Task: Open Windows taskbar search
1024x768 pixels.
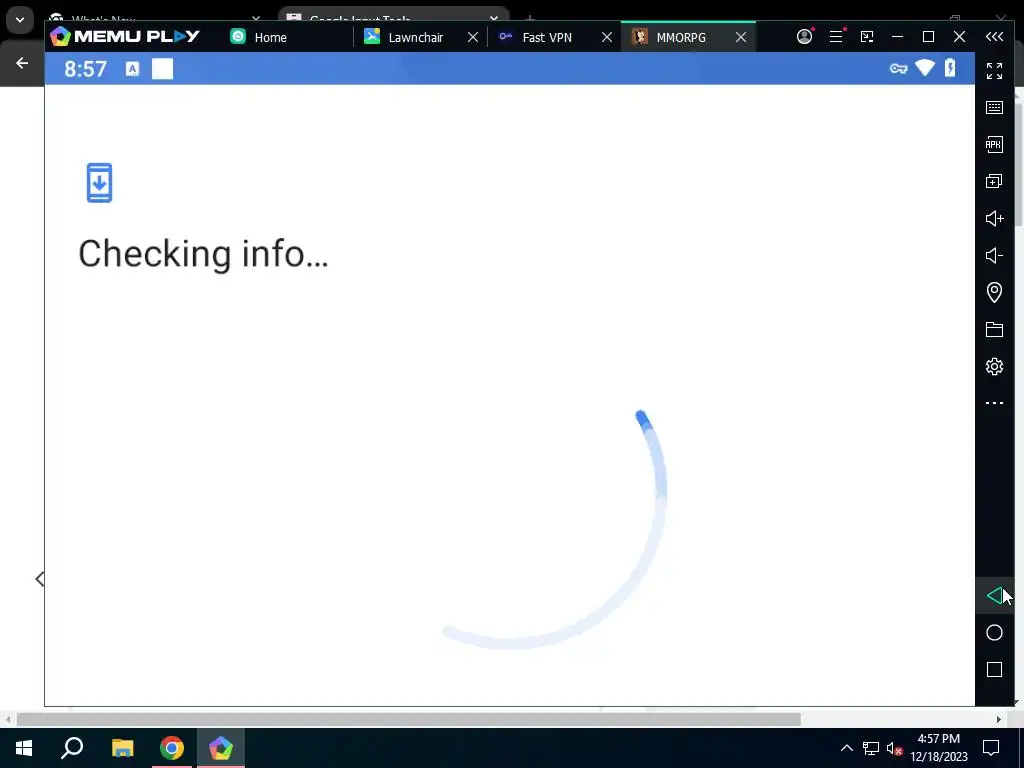Action: pos(72,748)
